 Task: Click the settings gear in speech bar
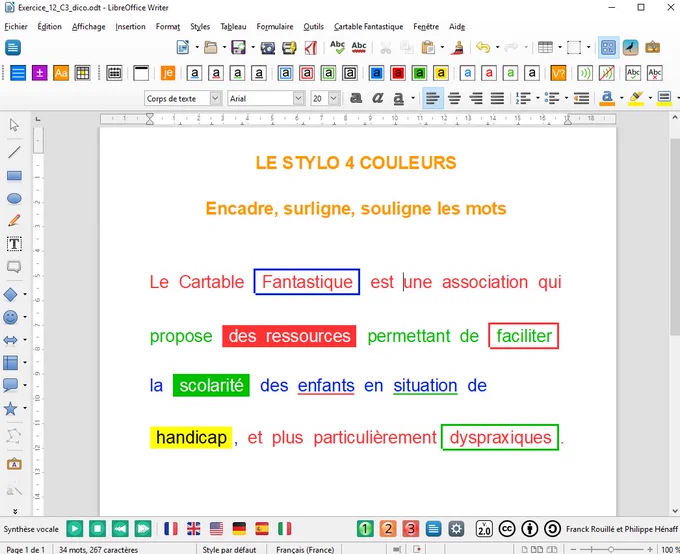pos(456,528)
